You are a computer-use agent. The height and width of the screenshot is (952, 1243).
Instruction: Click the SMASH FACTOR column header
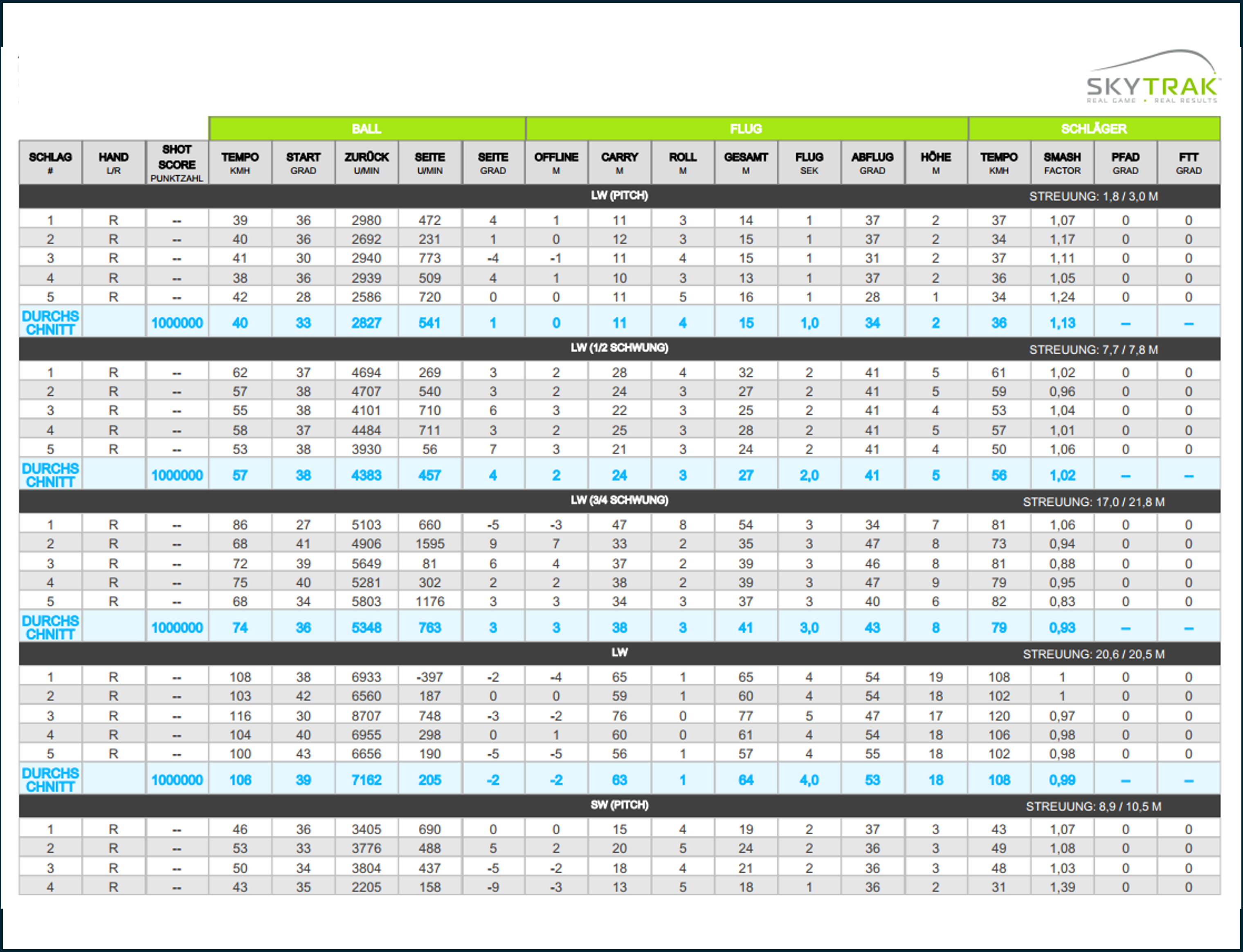pos(1063,163)
